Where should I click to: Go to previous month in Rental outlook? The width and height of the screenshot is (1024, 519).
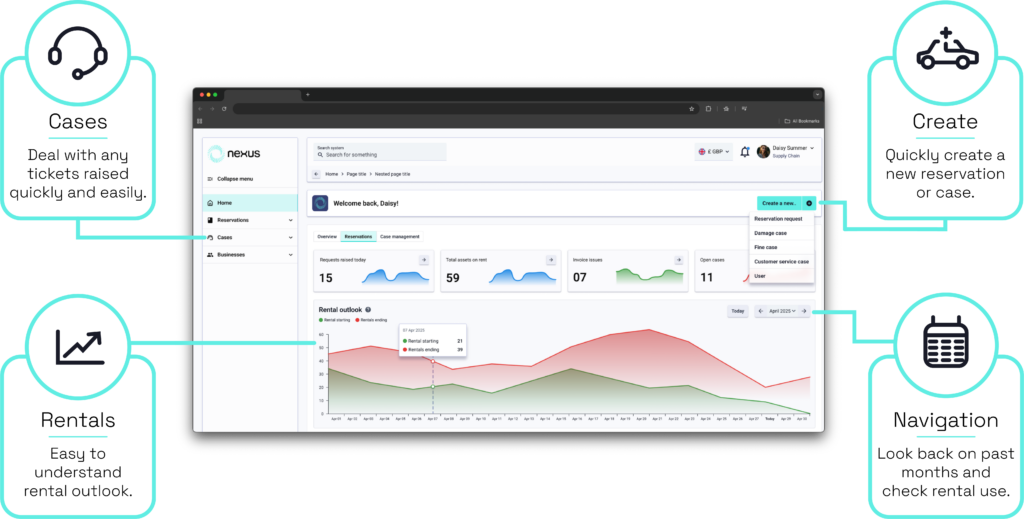761,311
